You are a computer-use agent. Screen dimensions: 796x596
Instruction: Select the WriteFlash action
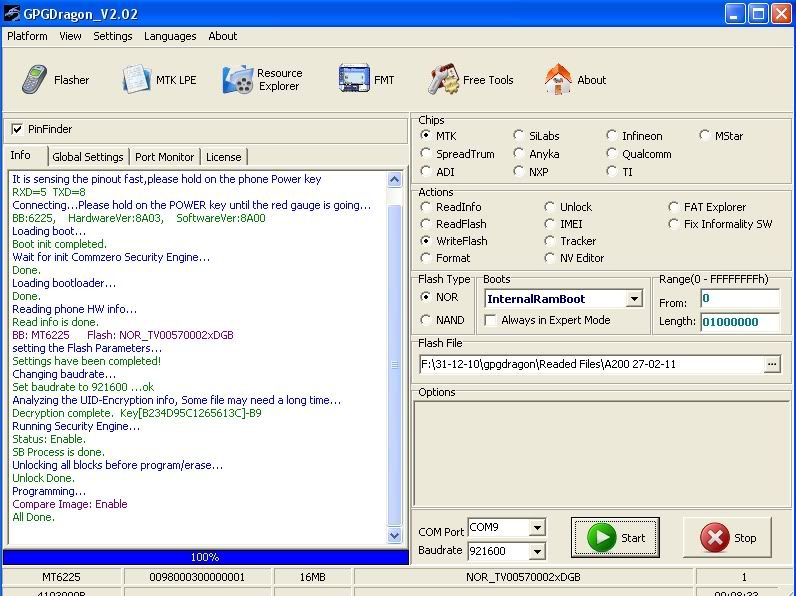(x=425, y=241)
